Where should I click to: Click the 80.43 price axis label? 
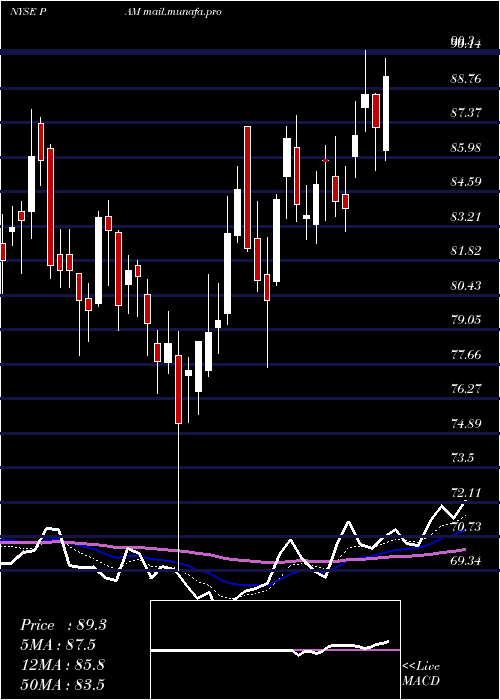(466, 286)
